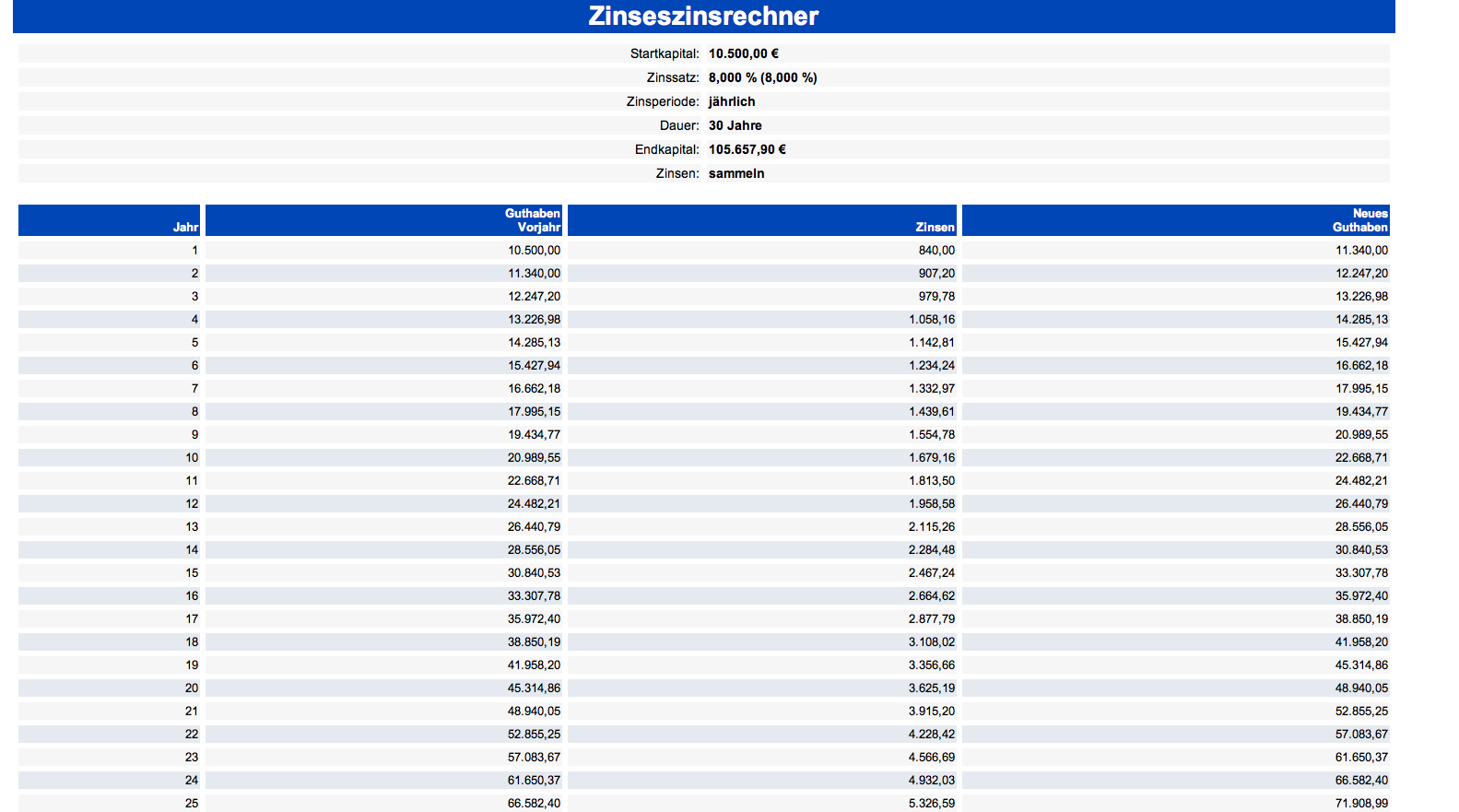Image resolution: width=1459 pixels, height=812 pixels.
Task: Click year 22 previous balance 52.855,25
Action: point(534,735)
